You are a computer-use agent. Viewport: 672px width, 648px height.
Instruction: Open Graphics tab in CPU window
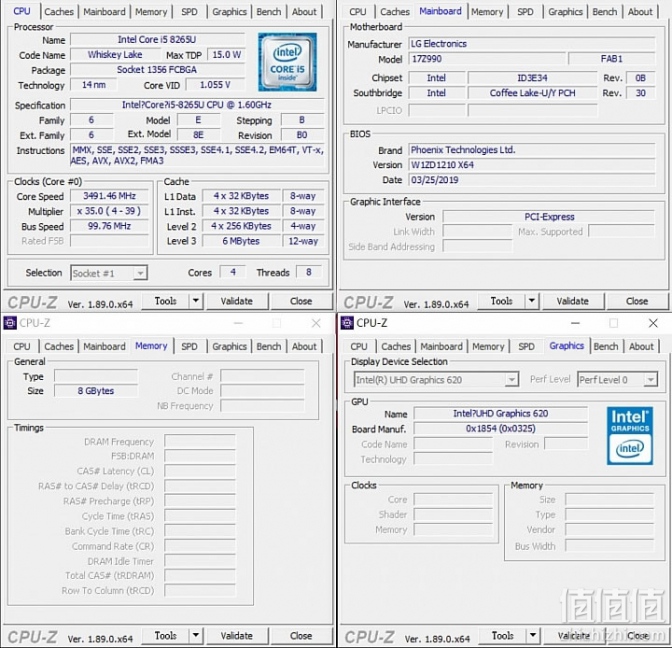tap(229, 12)
